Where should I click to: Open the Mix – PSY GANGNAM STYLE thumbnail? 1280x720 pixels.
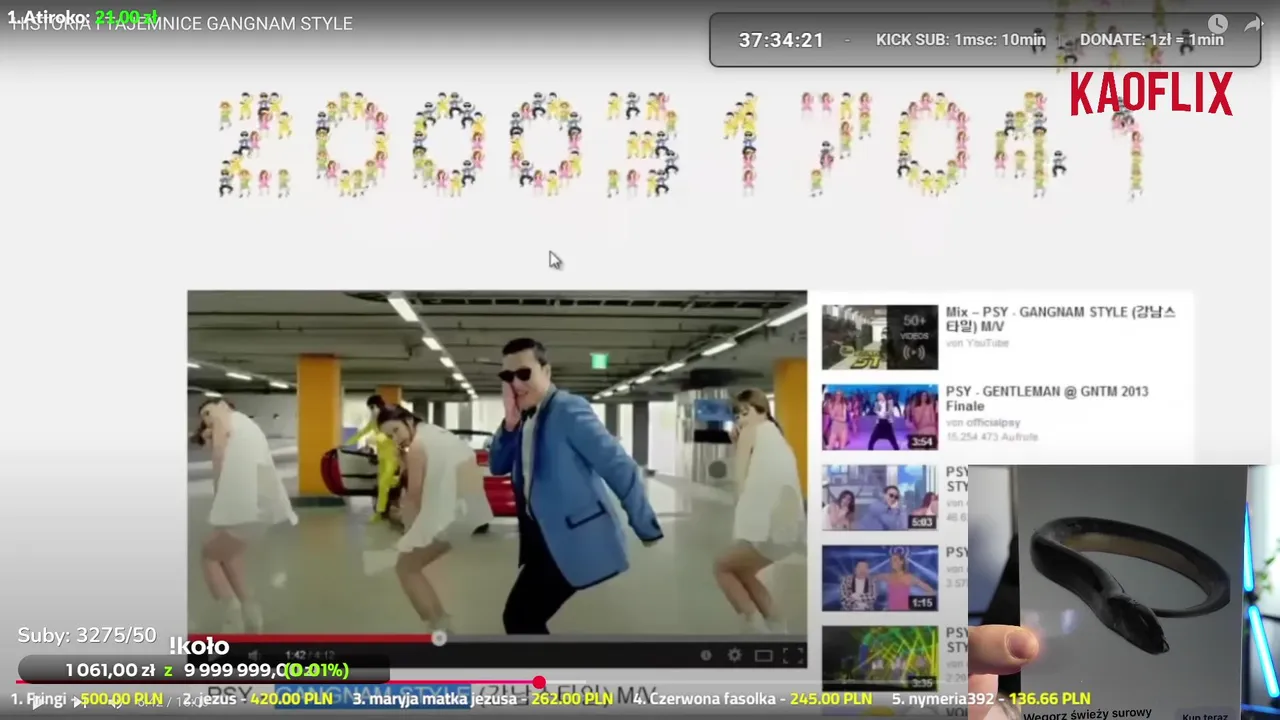pos(880,337)
